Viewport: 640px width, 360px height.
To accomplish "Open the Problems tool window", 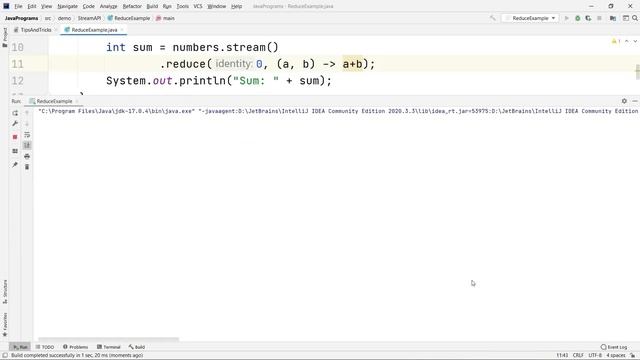I will tap(76, 347).
